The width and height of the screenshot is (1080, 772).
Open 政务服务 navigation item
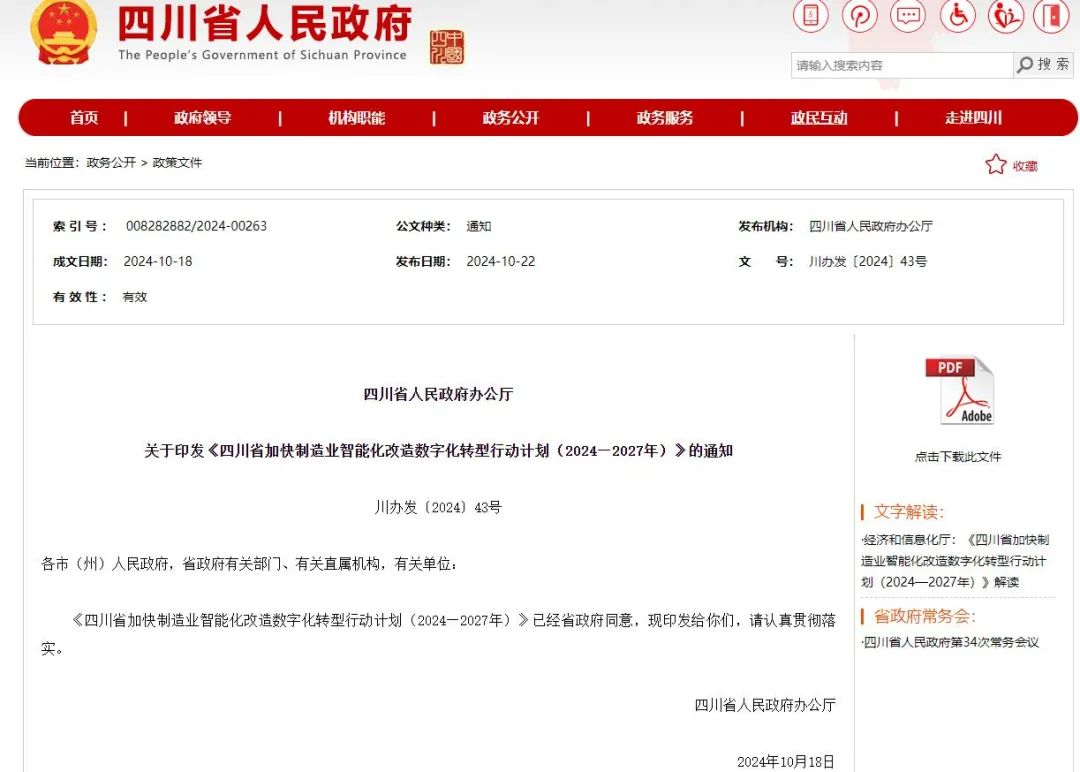click(x=665, y=118)
